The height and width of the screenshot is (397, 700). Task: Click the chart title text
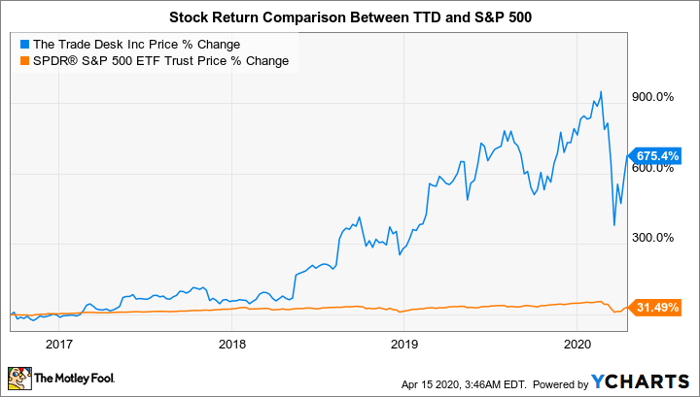point(350,17)
